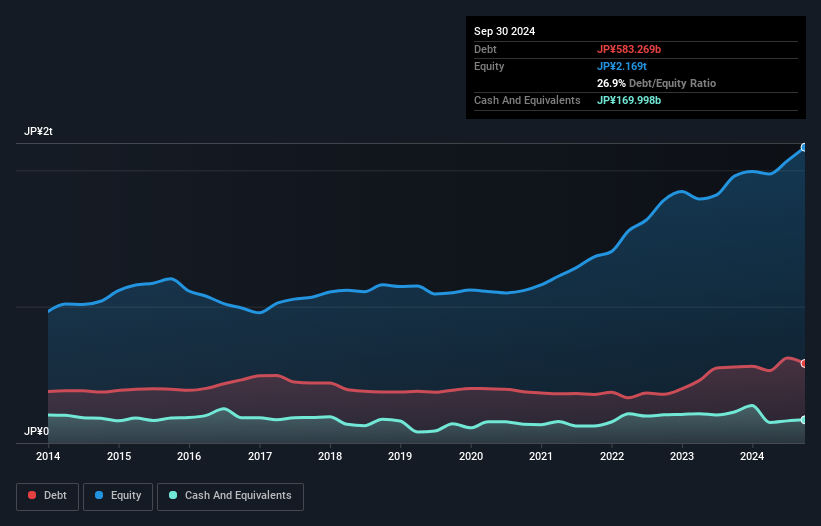Click the Sep 30 2024 tooltip date
This screenshot has width=821, height=526.
(x=504, y=31)
